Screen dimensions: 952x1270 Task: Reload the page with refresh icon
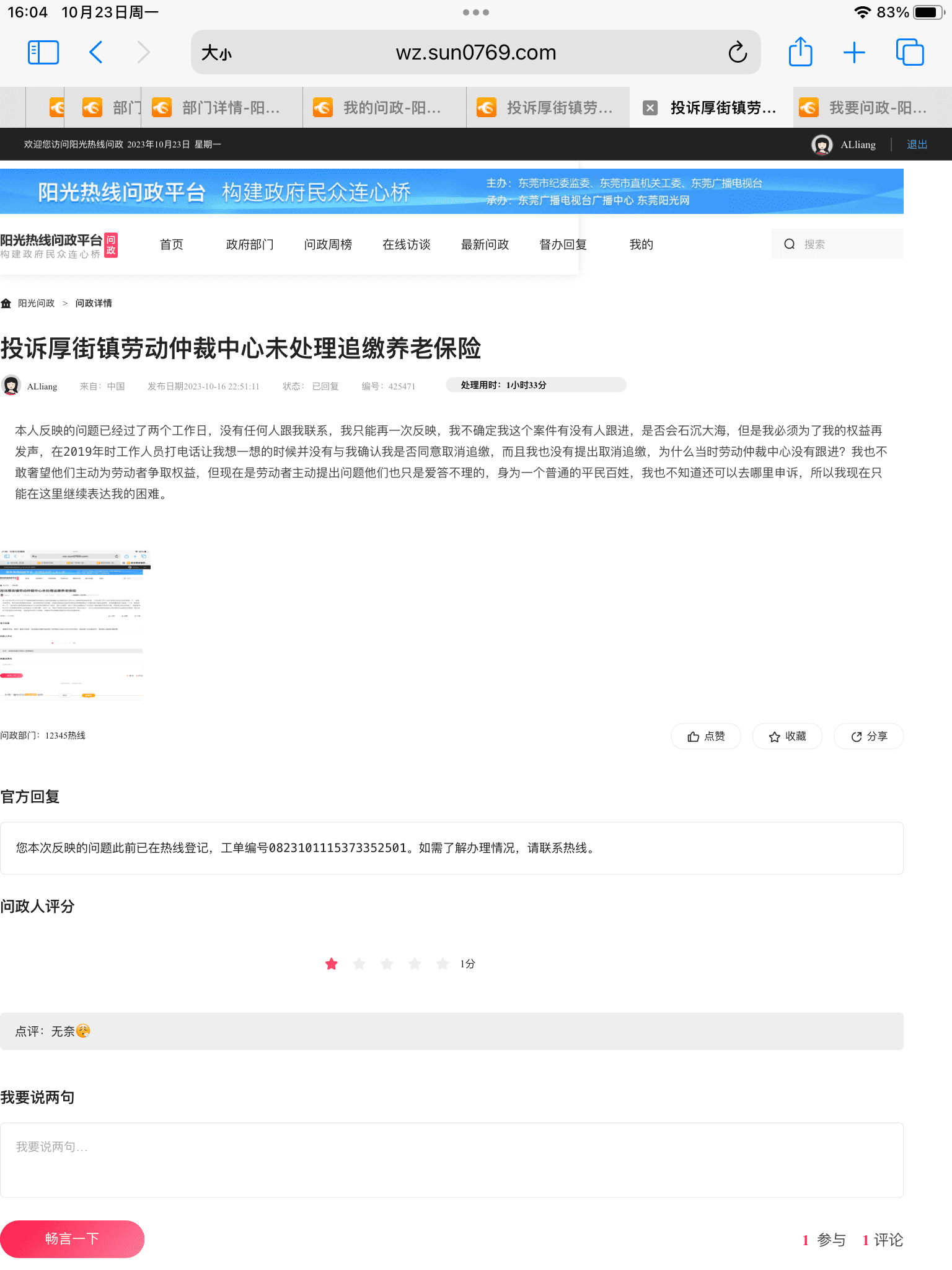click(738, 53)
